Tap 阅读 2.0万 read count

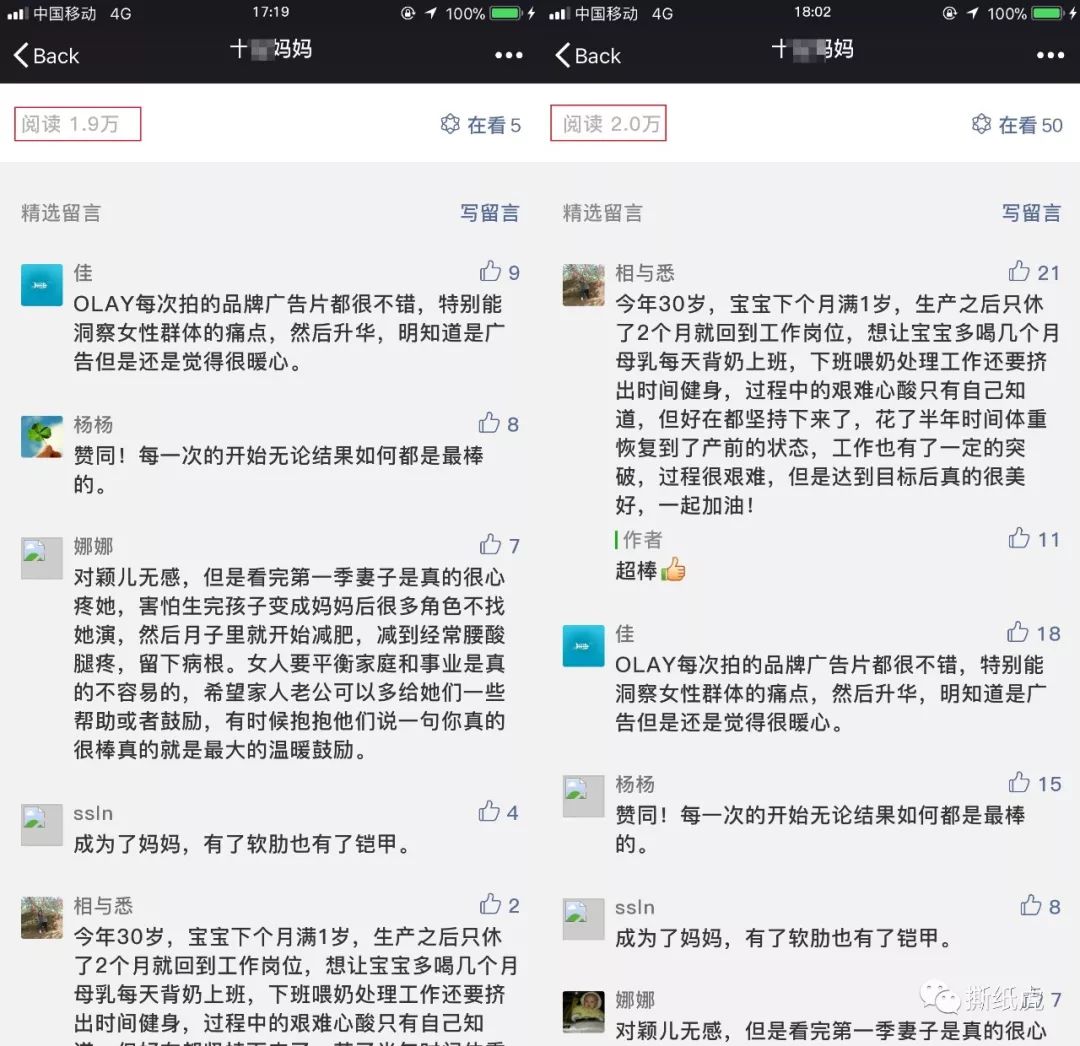pyautogui.click(x=608, y=123)
